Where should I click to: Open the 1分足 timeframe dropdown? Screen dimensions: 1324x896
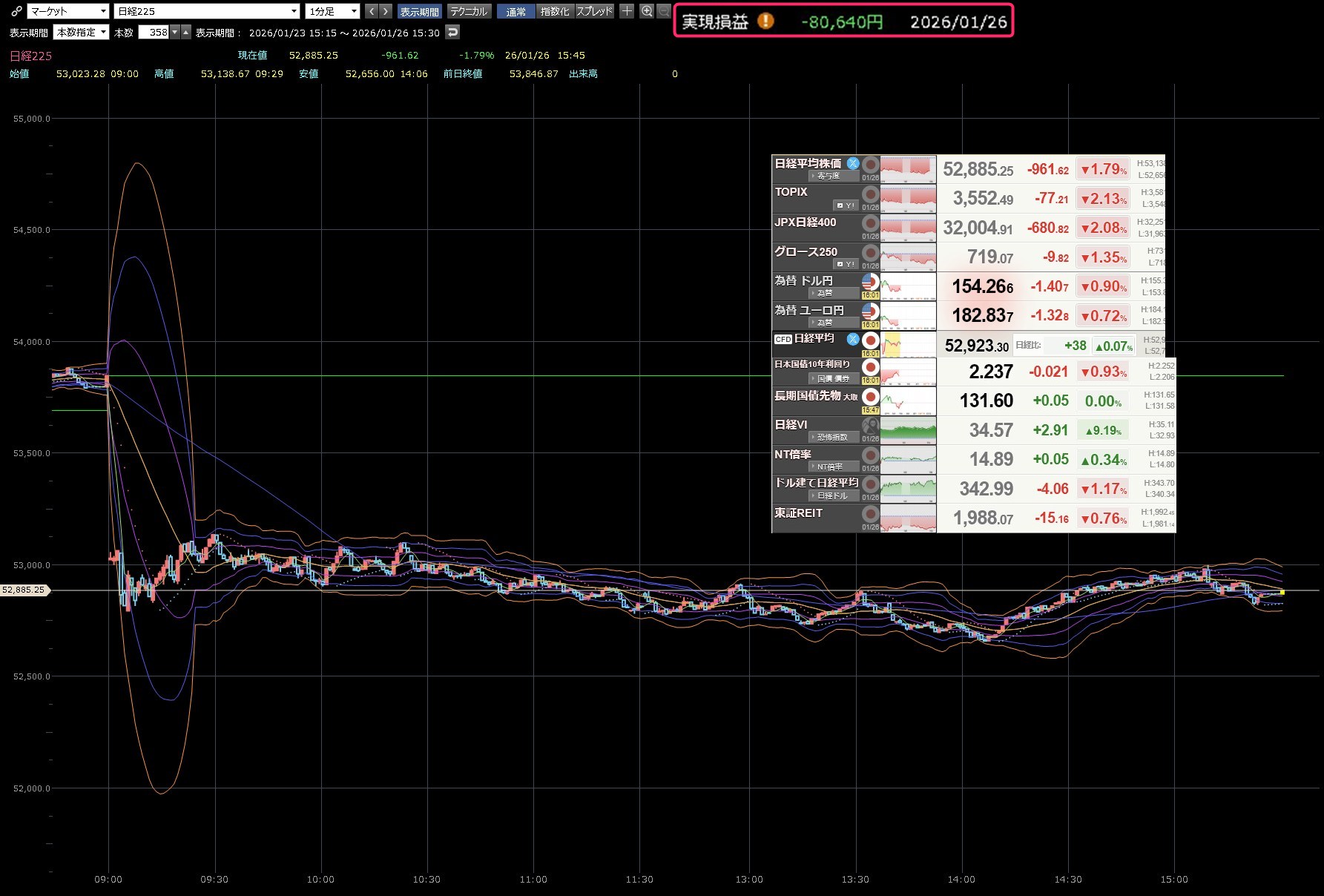[x=332, y=11]
